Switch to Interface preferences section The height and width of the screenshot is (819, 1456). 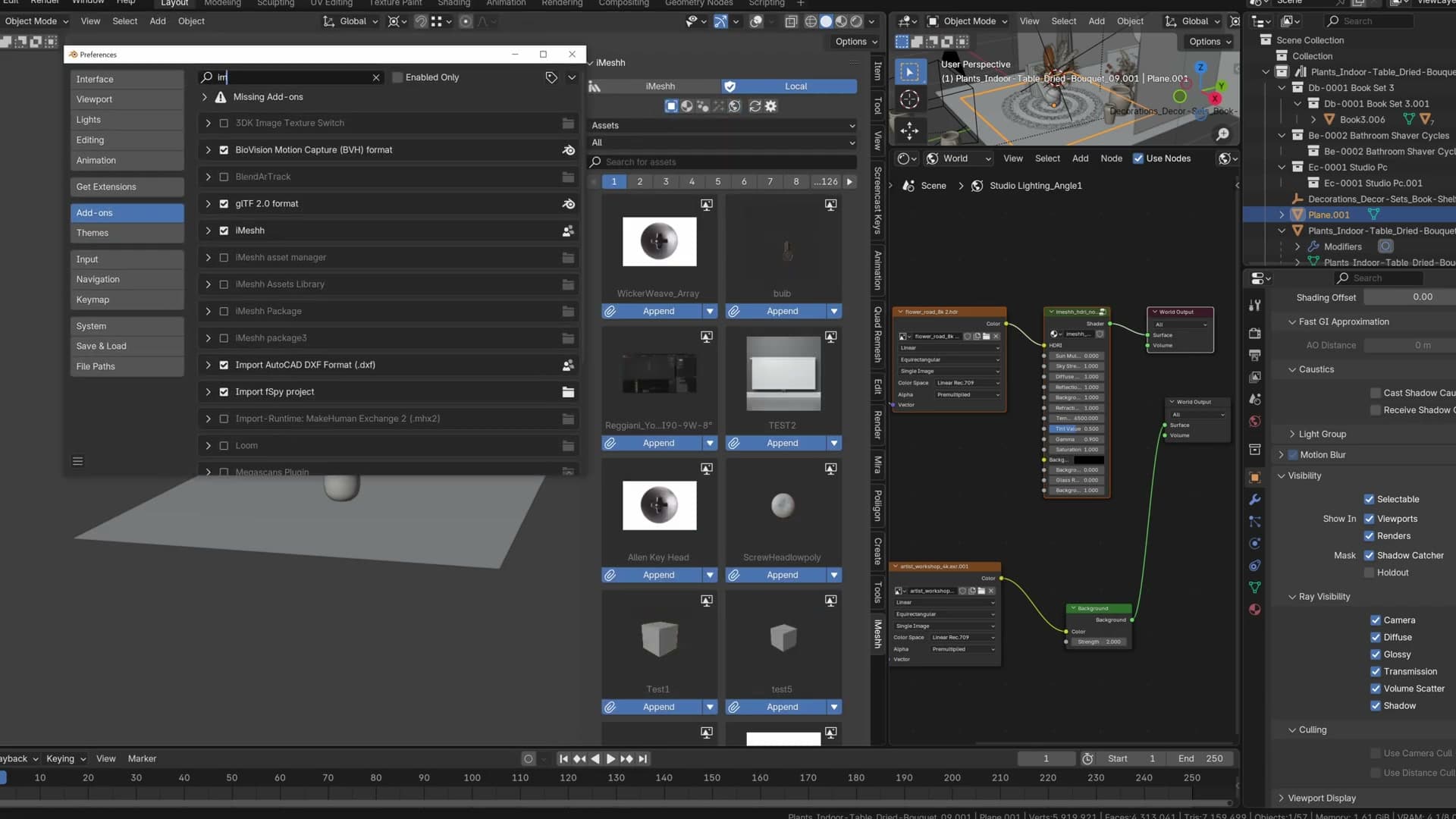(127, 79)
